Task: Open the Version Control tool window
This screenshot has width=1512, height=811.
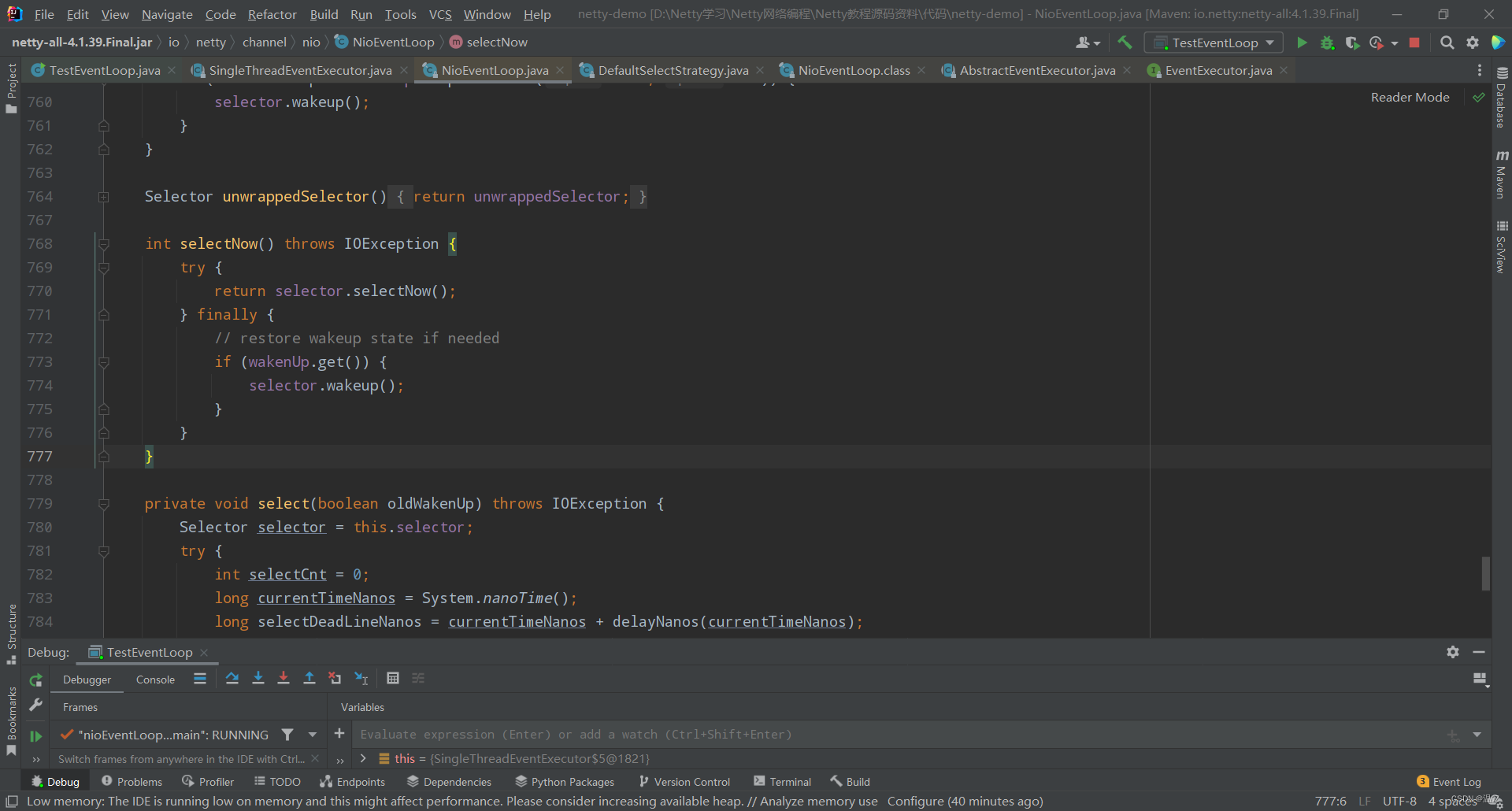Action: pos(684,782)
